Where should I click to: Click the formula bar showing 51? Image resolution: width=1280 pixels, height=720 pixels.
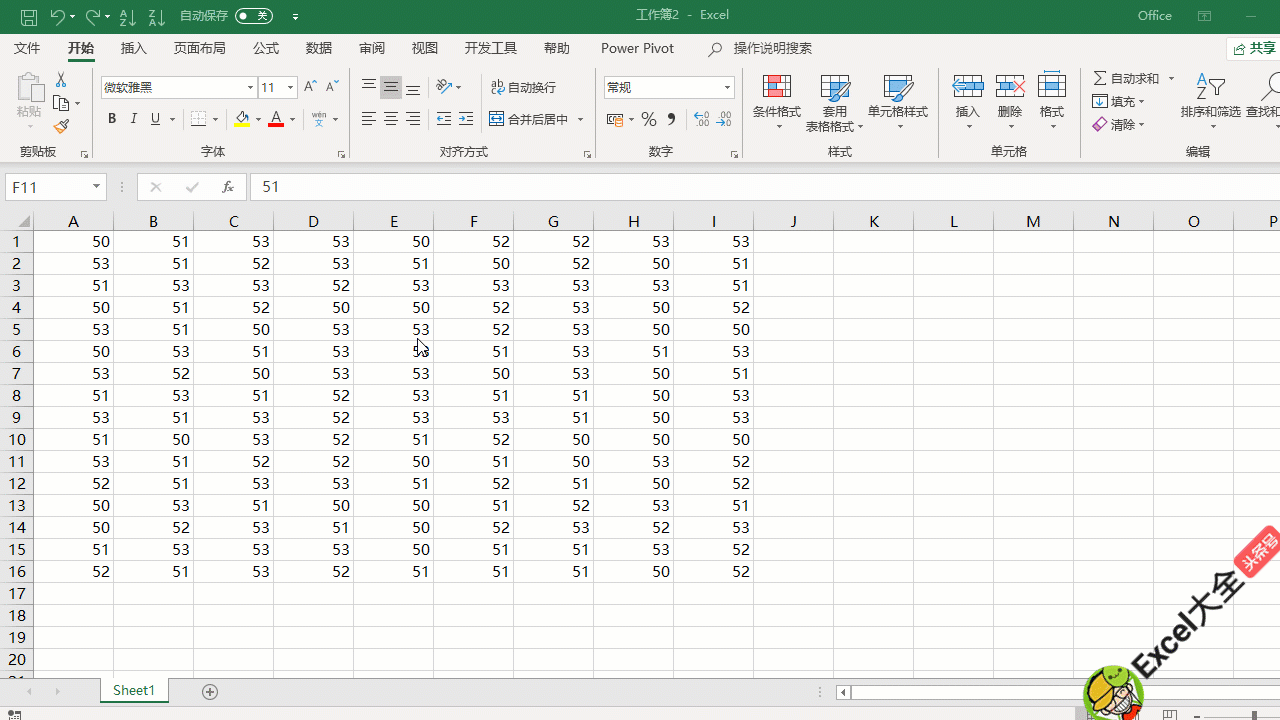765,187
